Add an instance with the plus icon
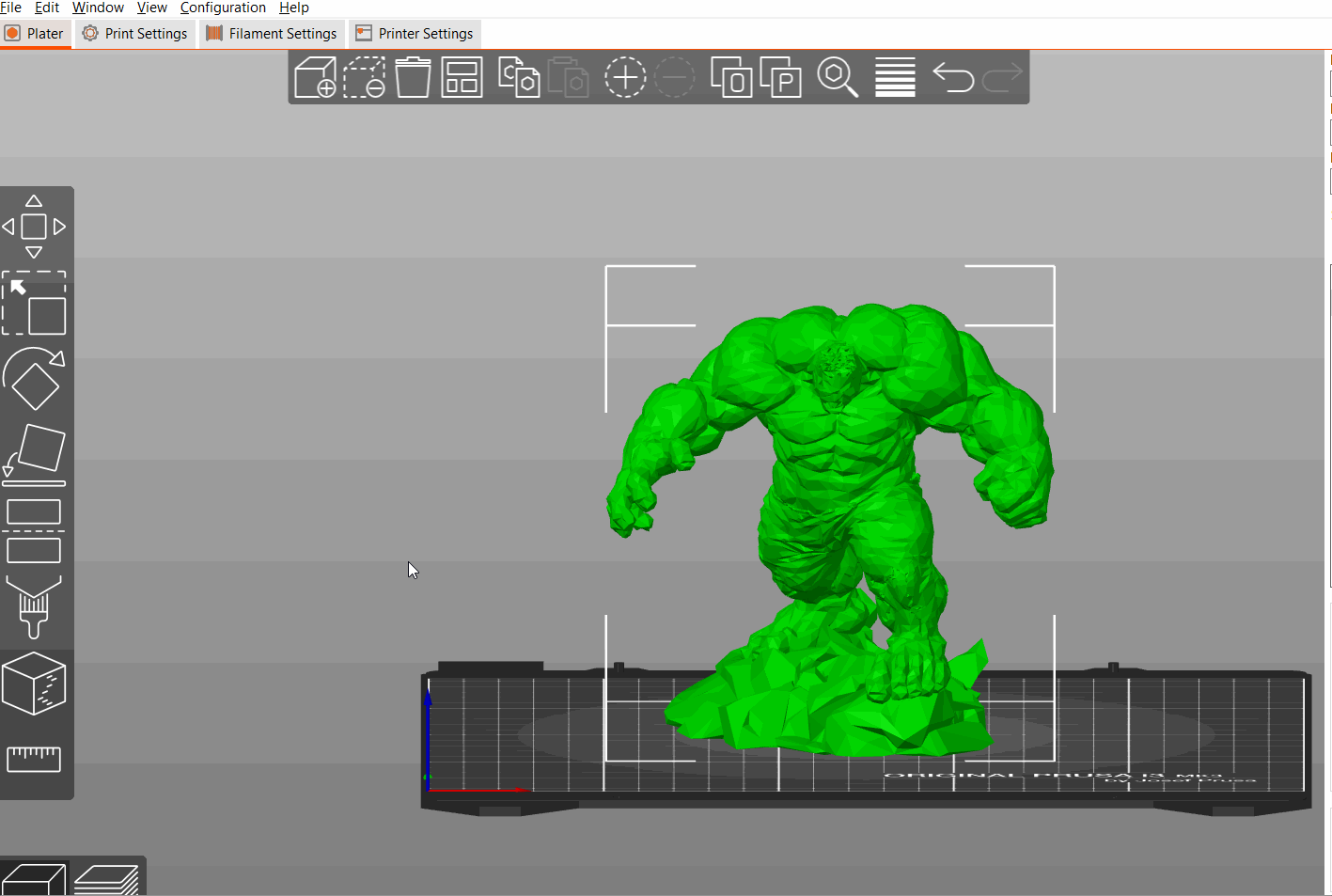 point(625,77)
